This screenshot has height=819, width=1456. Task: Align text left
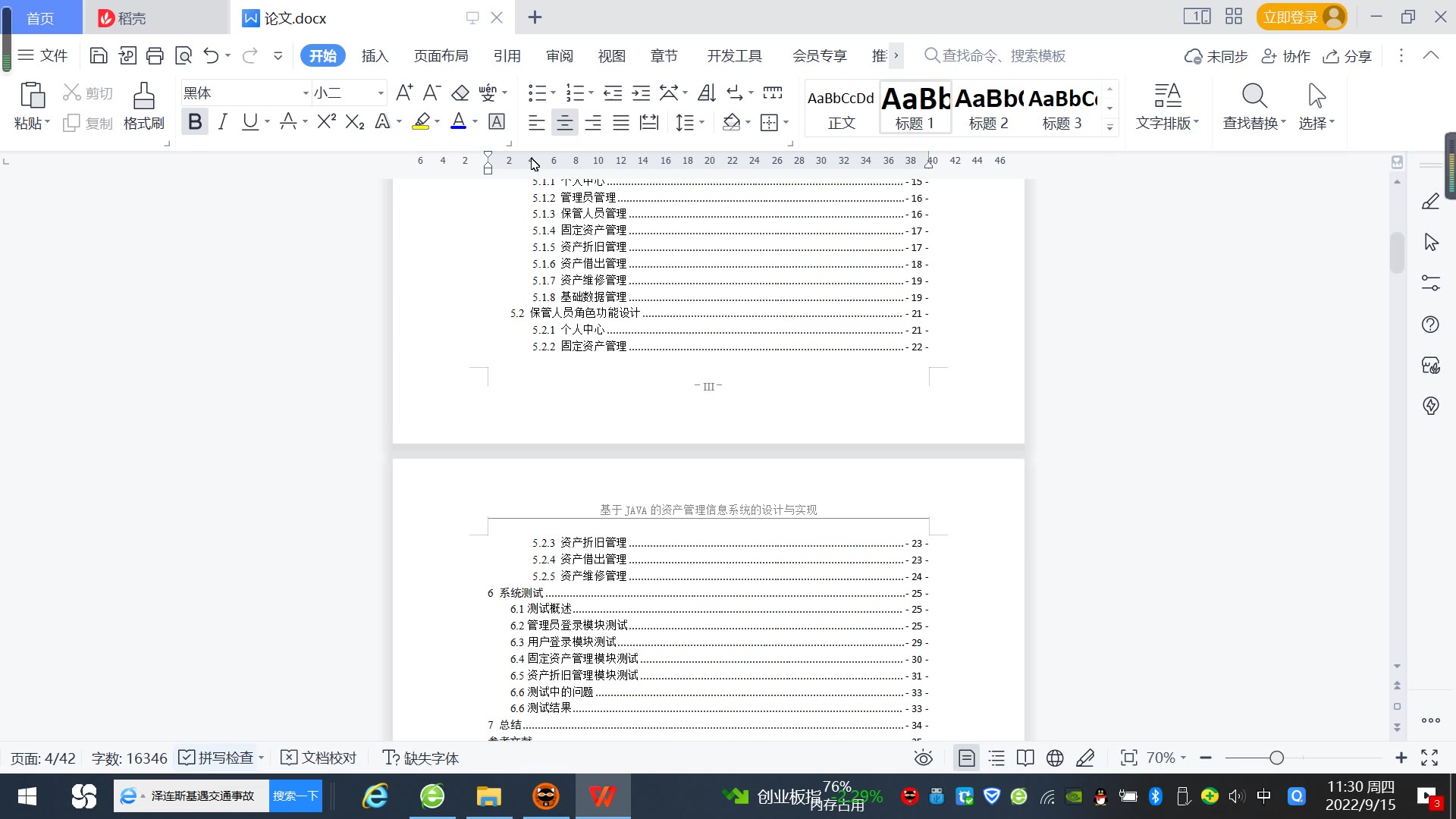pyautogui.click(x=536, y=122)
